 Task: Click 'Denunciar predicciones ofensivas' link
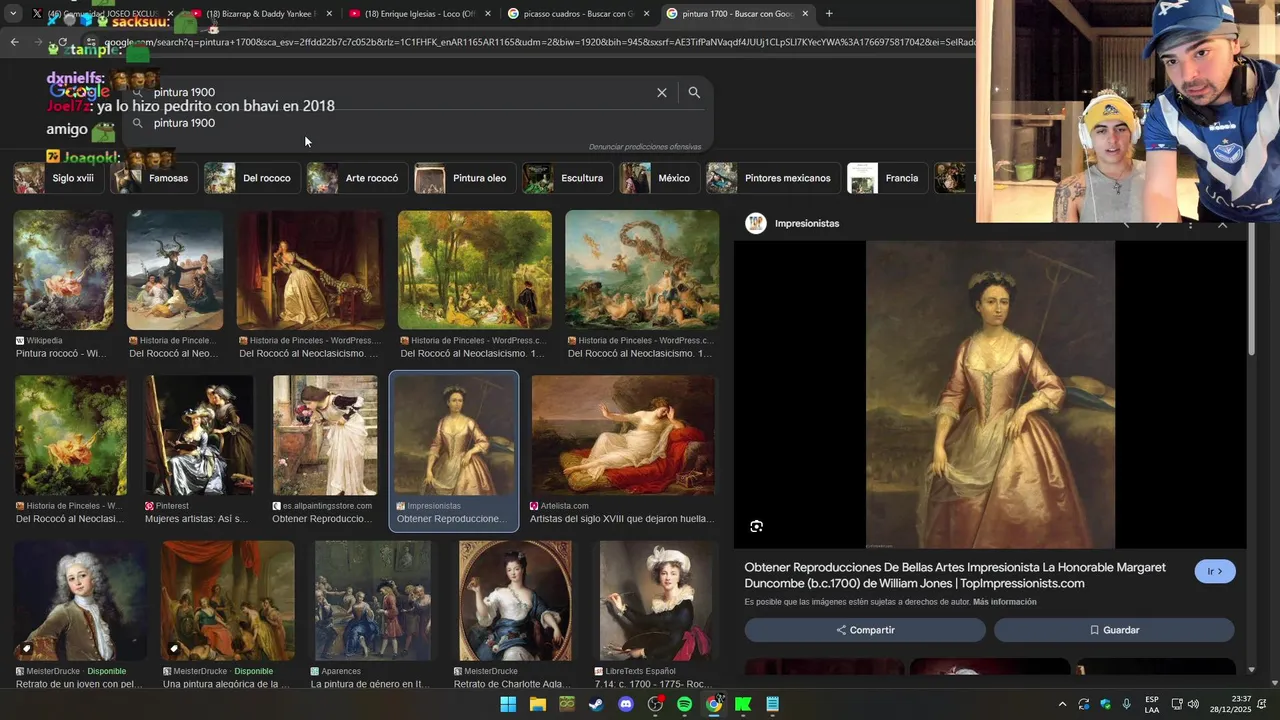click(645, 147)
